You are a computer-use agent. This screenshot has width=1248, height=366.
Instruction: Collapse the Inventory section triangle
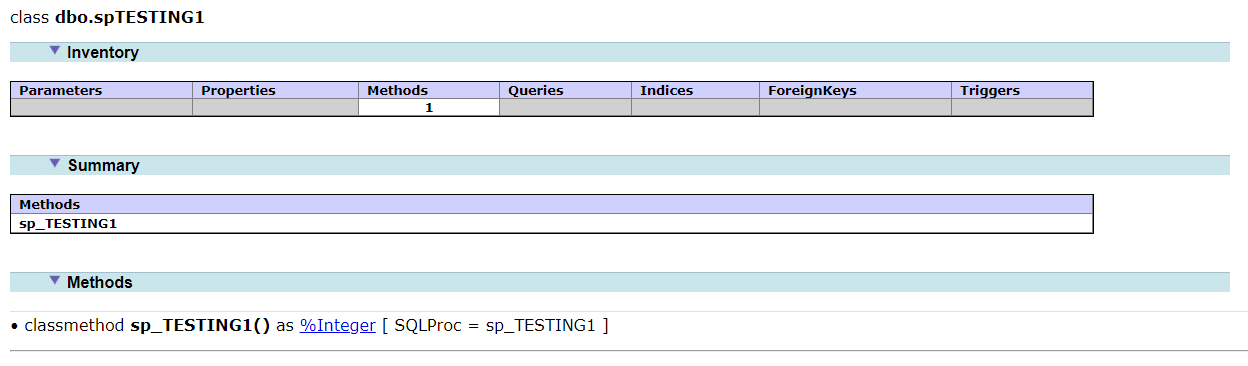coord(55,50)
